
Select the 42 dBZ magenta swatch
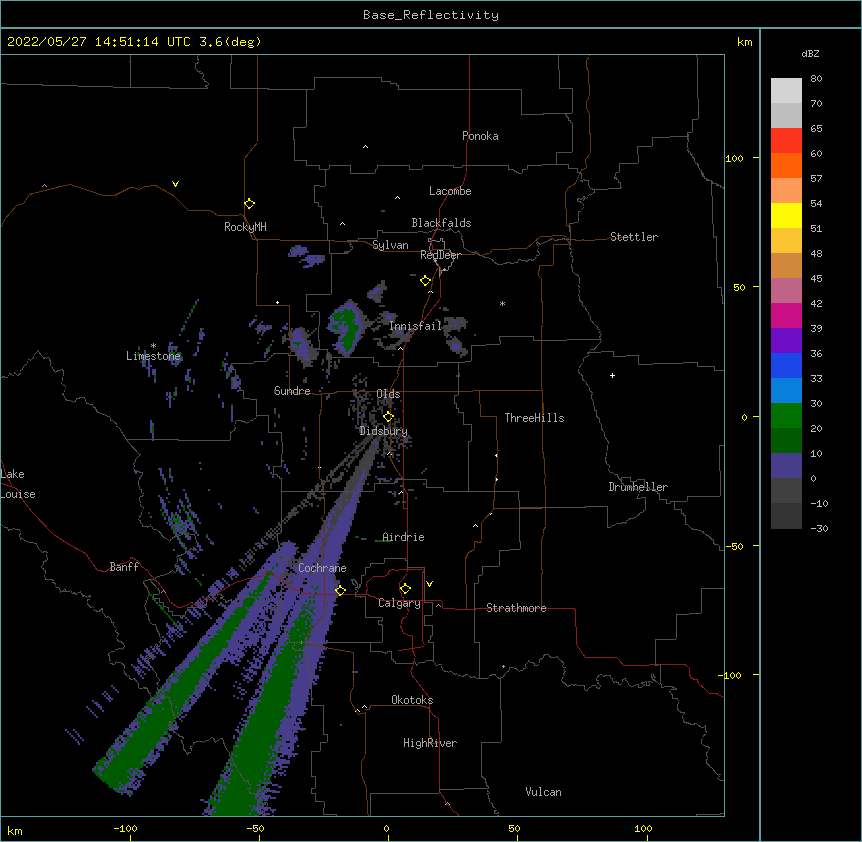point(786,315)
